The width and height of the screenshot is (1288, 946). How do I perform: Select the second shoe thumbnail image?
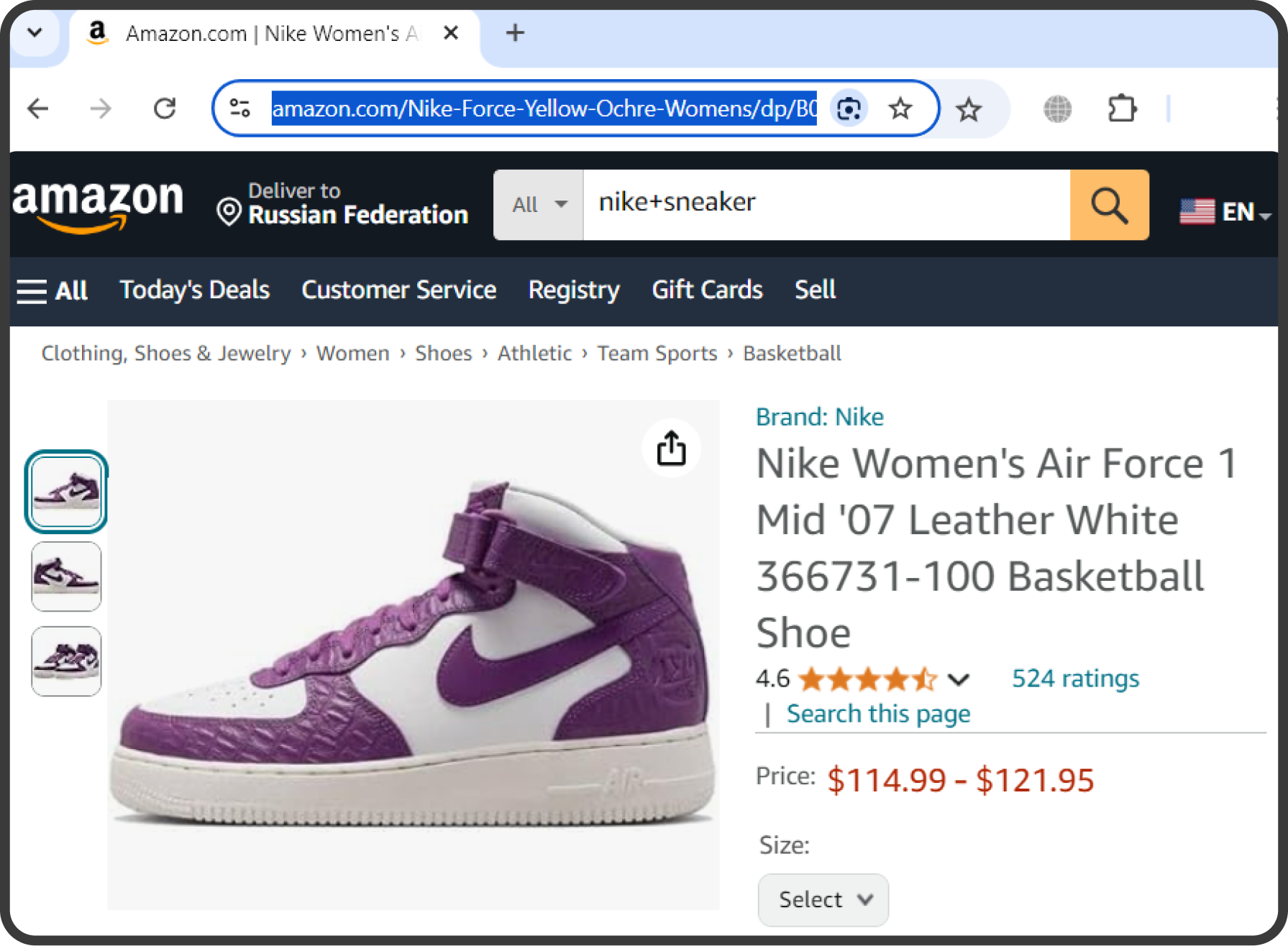[66, 577]
